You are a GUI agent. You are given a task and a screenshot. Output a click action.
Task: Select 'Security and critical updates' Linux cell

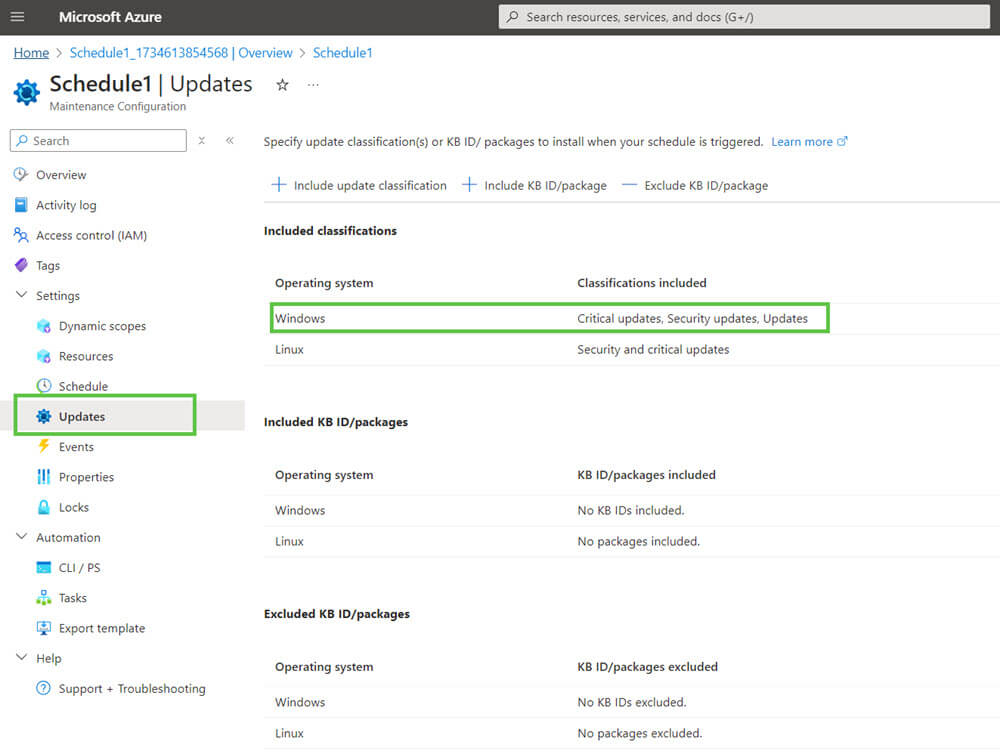pos(653,350)
